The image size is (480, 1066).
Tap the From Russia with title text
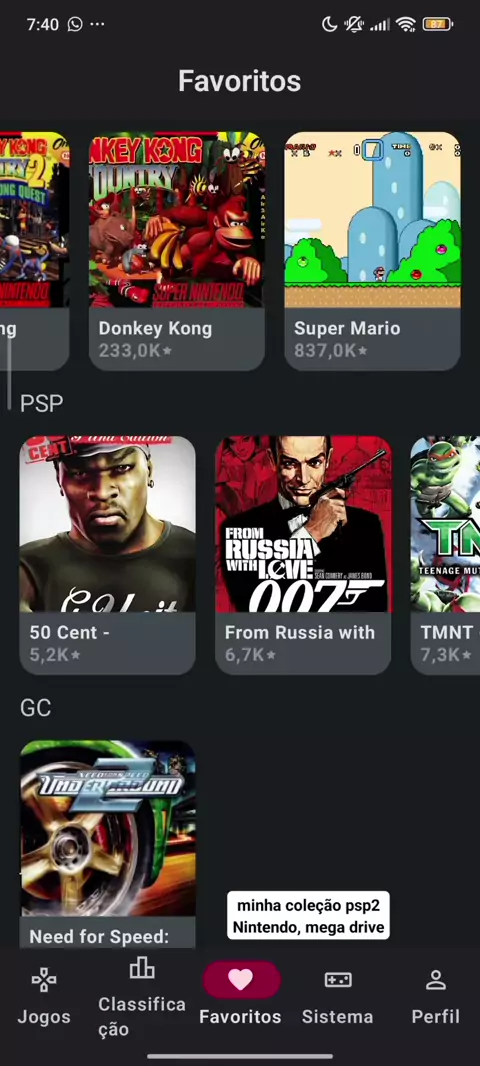(300, 633)
